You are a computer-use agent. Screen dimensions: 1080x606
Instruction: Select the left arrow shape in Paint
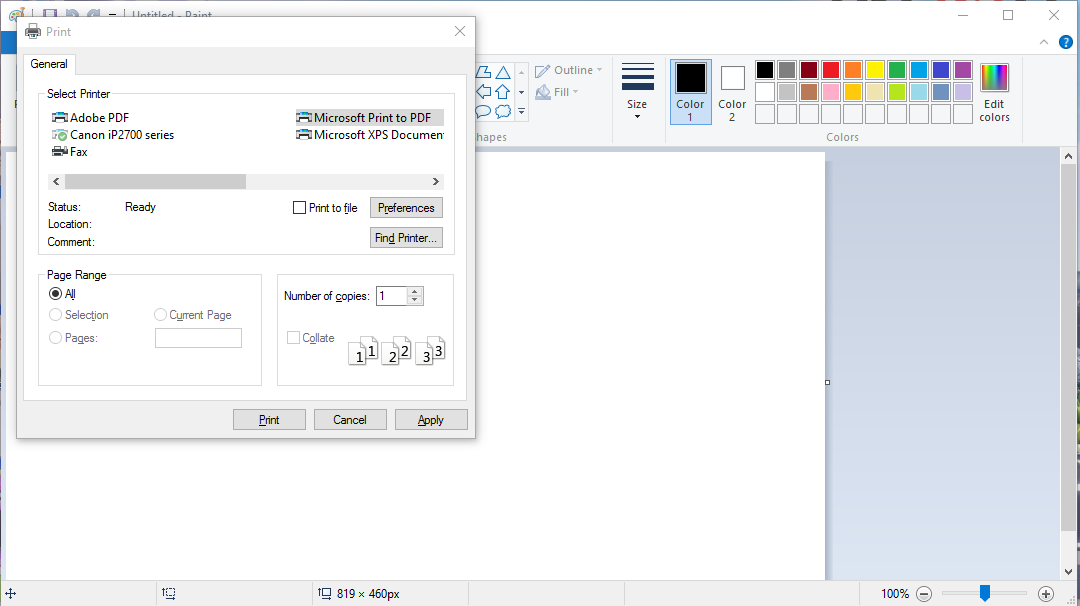click(x=484, y=92)
